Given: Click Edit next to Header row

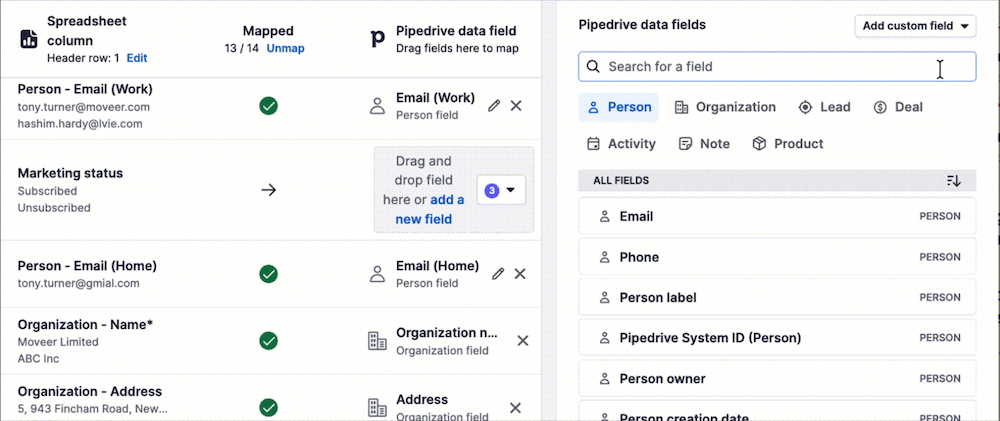Looking at the screenshot, I should click(x=136, y=58).
